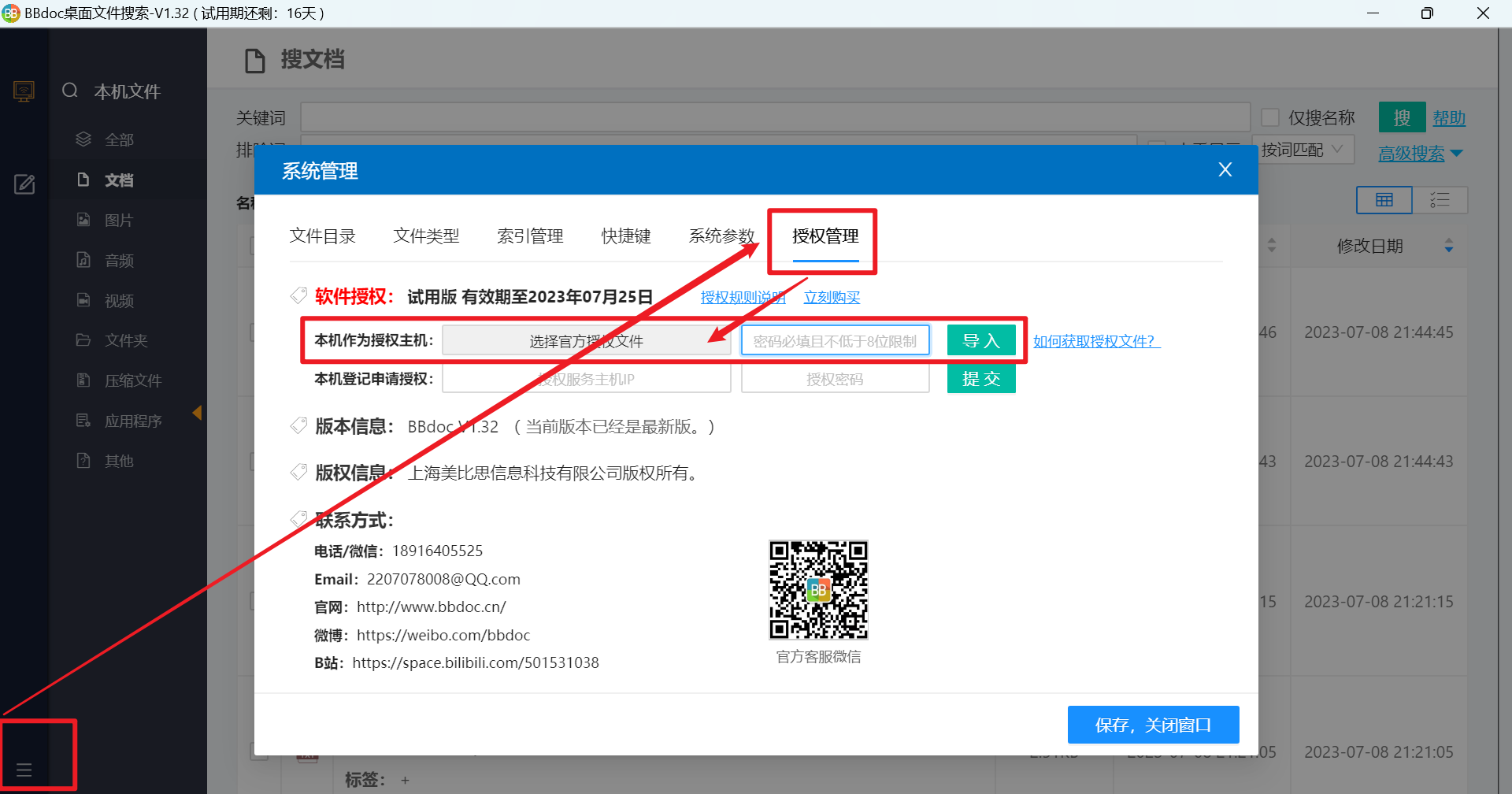The height and width of the screenshot is (794, 1512).
Task: Click the 导入 button
Action: (x=981, y=340)
